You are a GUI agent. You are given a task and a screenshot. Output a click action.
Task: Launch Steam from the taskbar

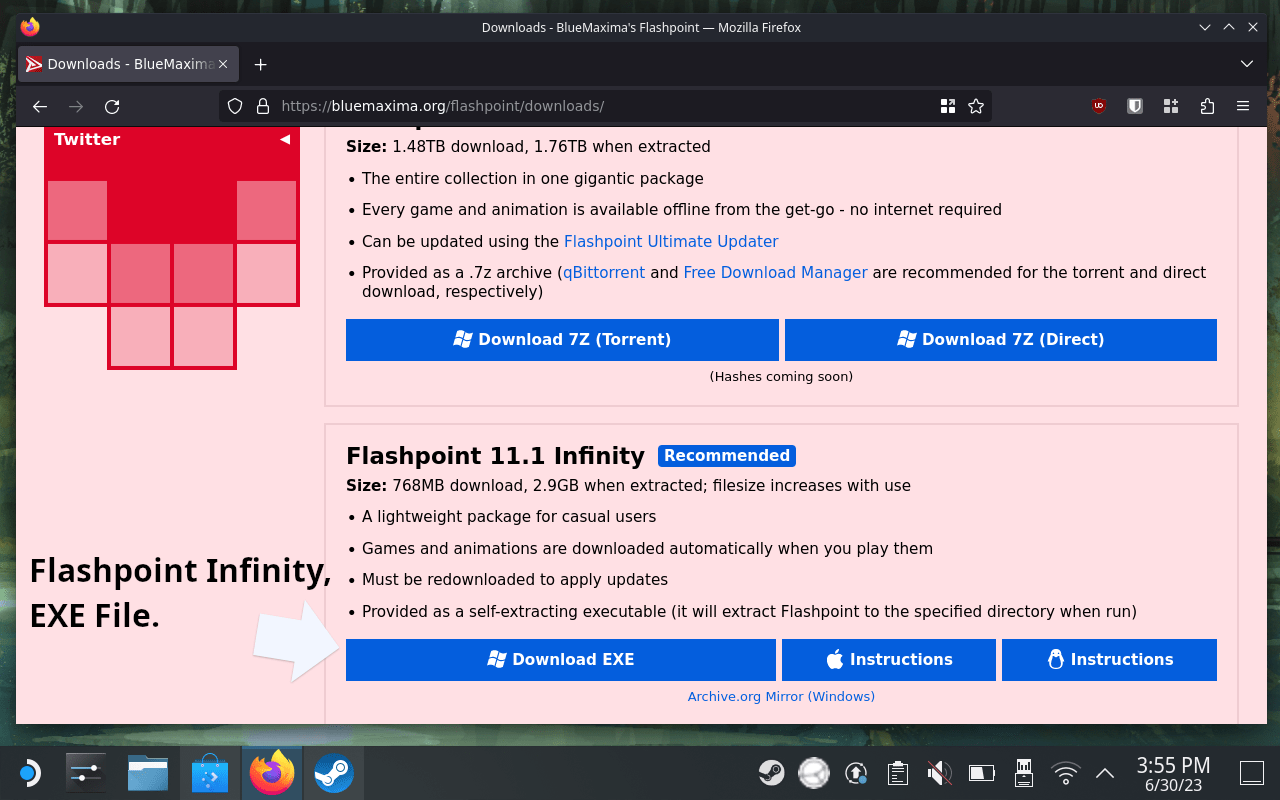tap(334, 772)
